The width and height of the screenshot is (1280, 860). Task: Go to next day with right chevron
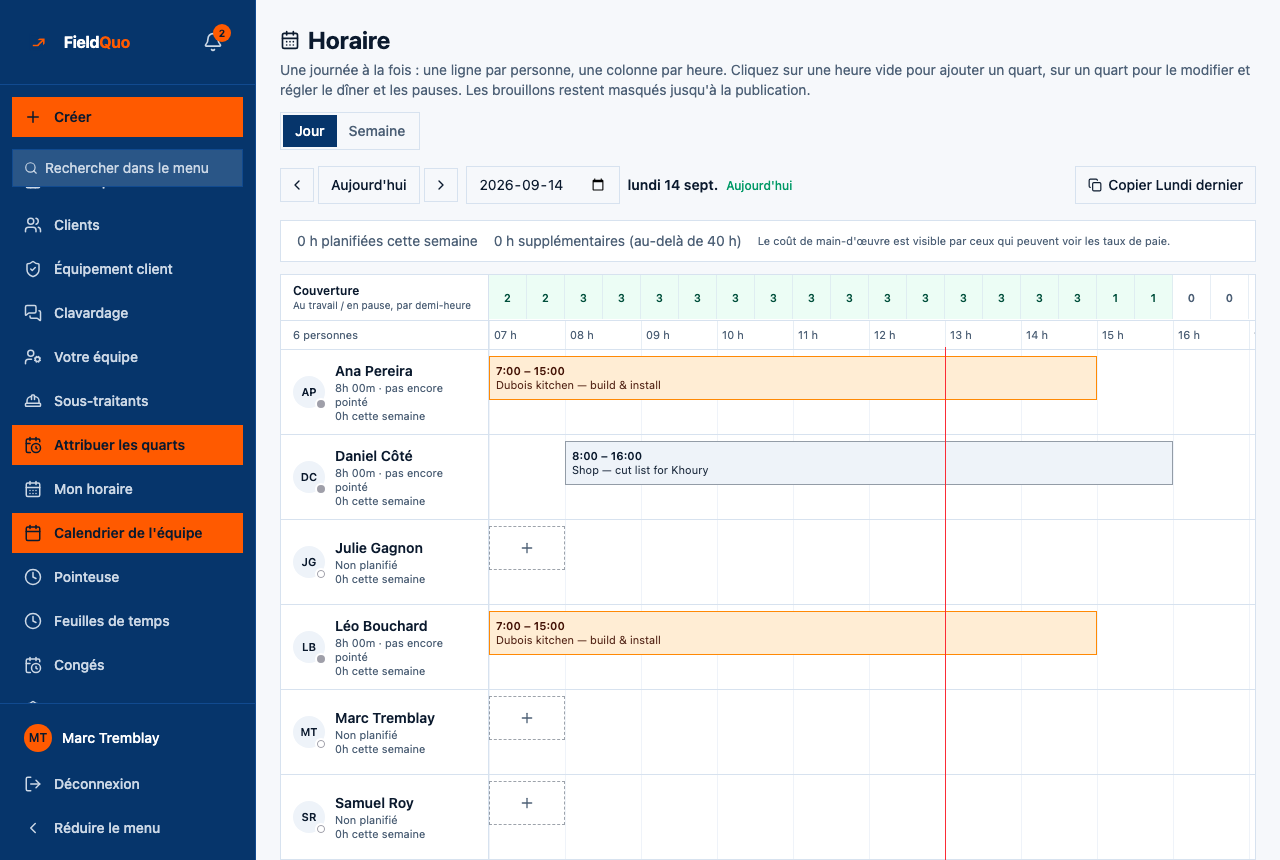(441, 185)
